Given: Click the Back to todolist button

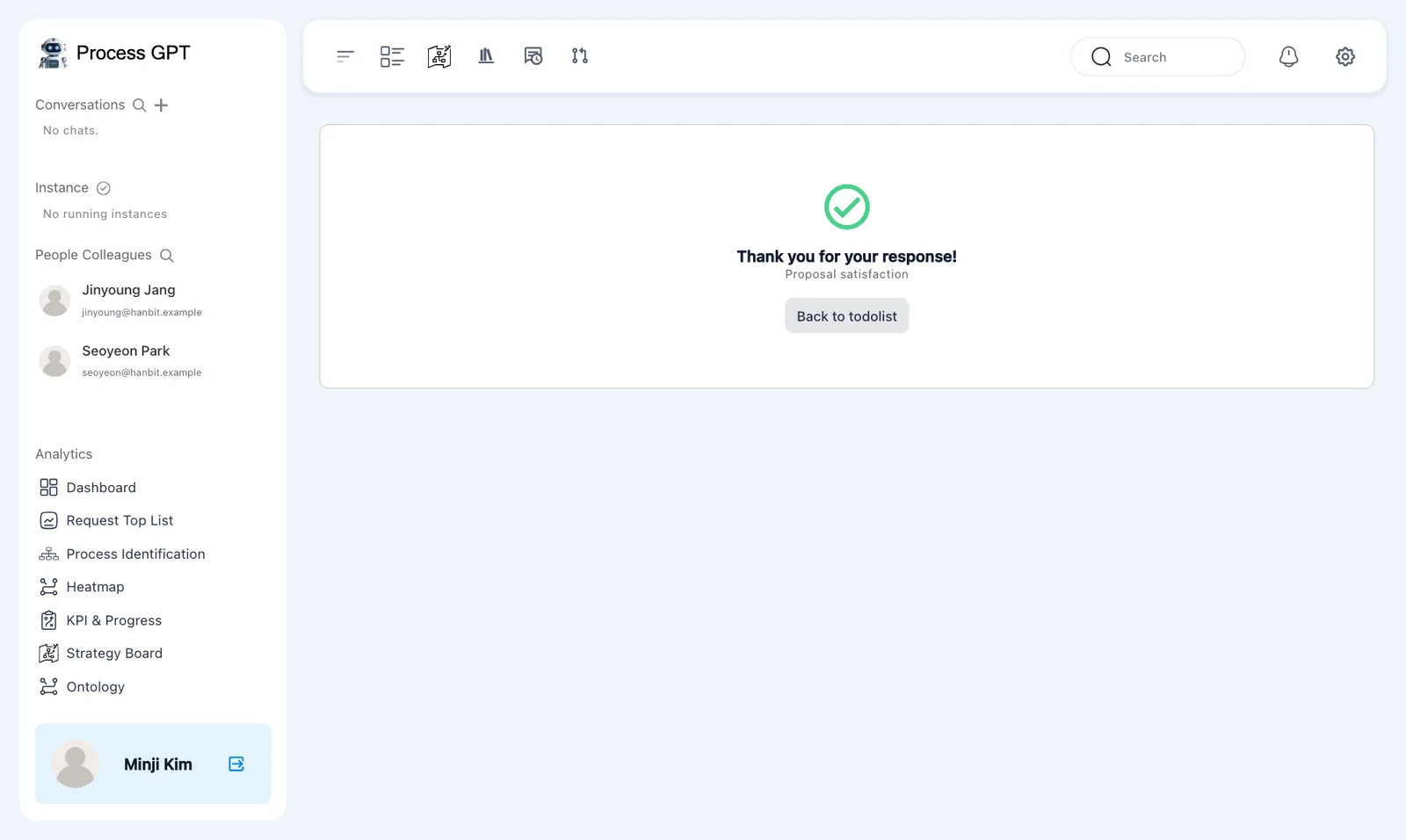Looking at the screenshot, I should click(847, 316).
